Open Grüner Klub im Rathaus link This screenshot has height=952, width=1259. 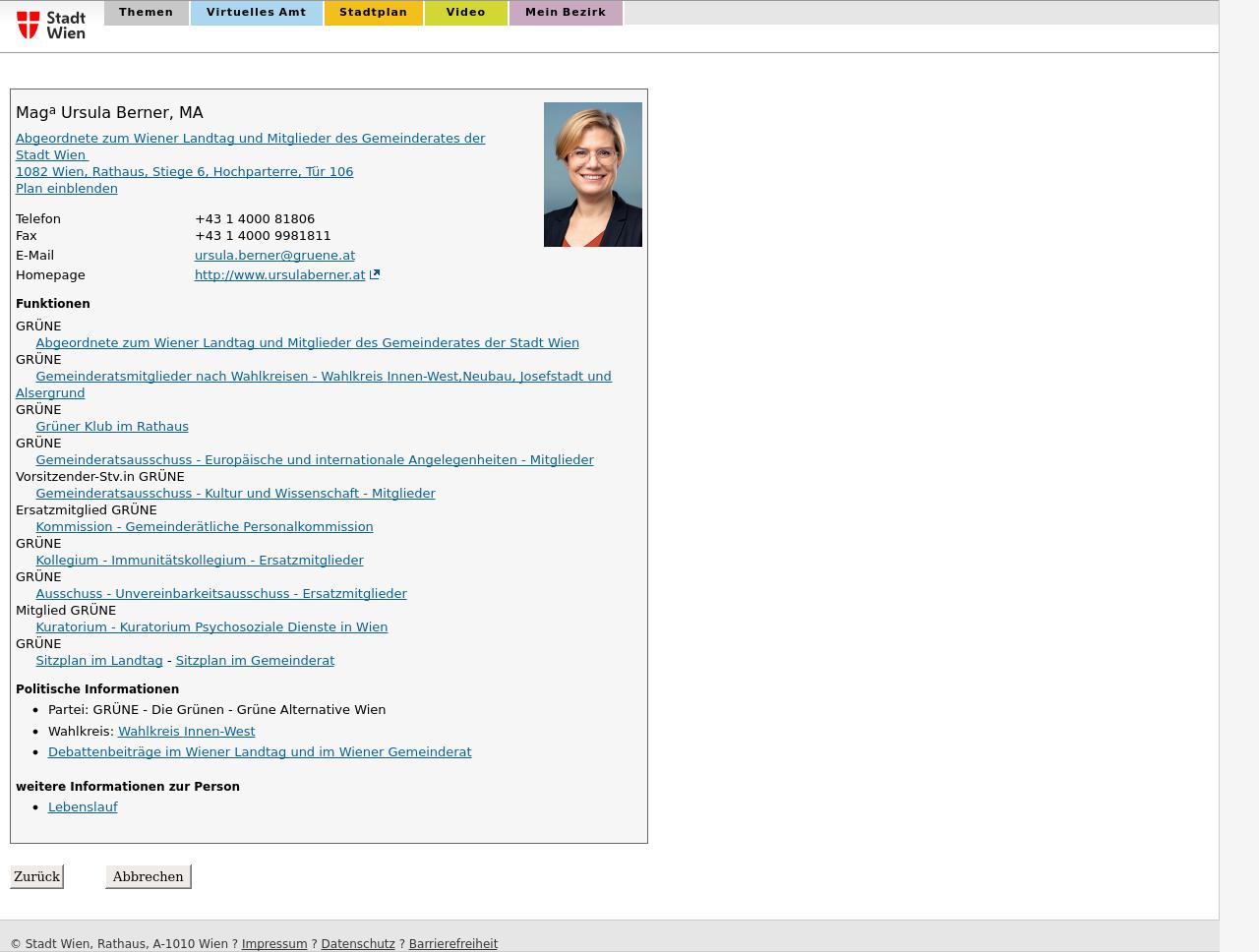click(112, 427)
